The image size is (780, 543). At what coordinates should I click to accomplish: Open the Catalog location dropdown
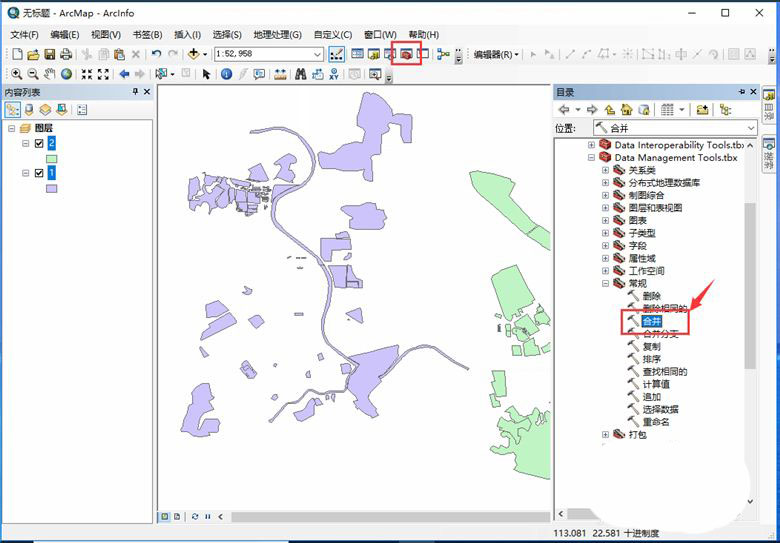[x=751, y=128]
